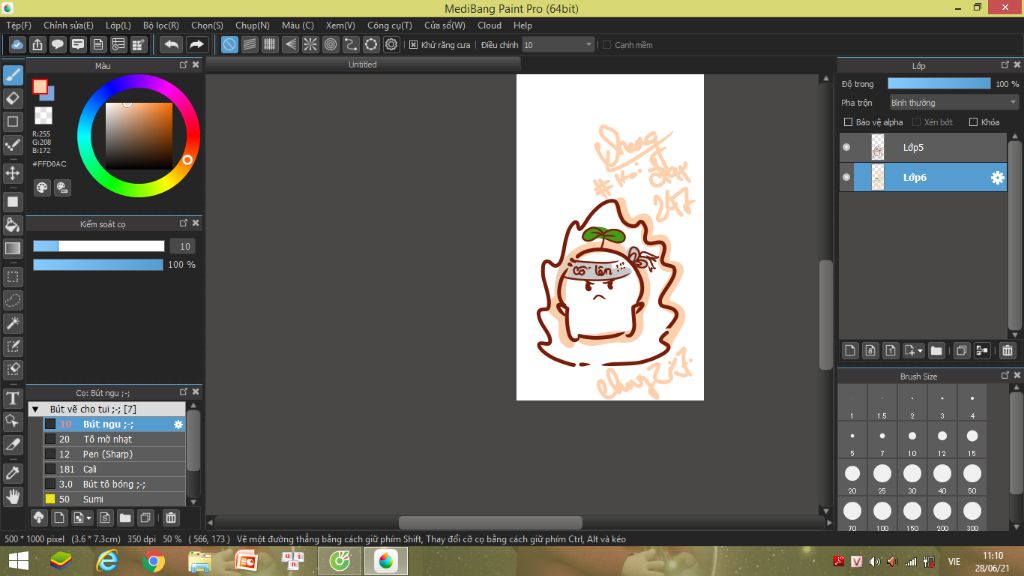Select the Eraser tool
Screen dimensions: 1024x576
pyautogui.click(x=12, y=99)
